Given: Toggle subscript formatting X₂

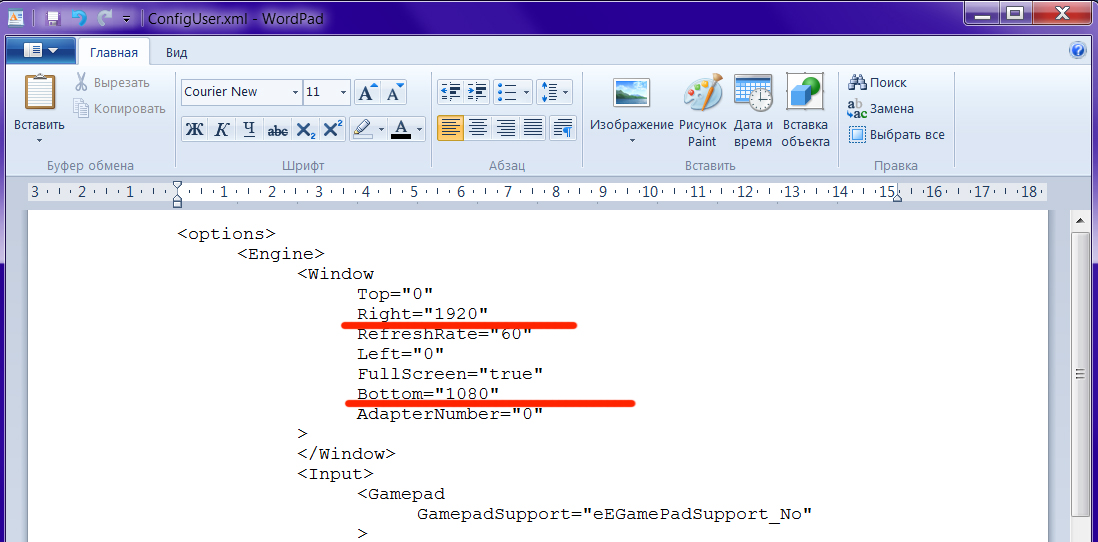Looking at the screenshot, I should pos(305,130).
